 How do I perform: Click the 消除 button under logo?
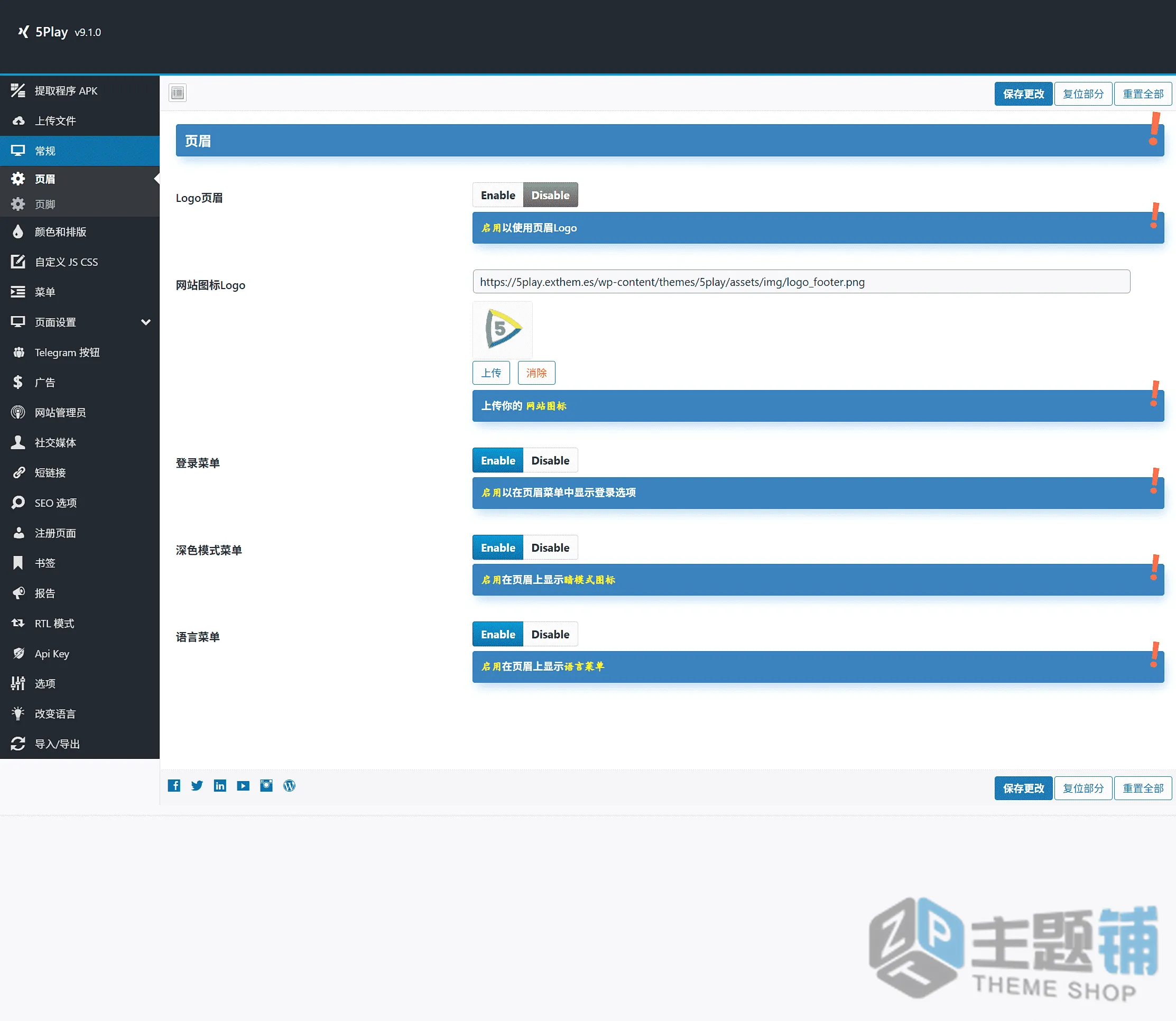tap(536, 373)
